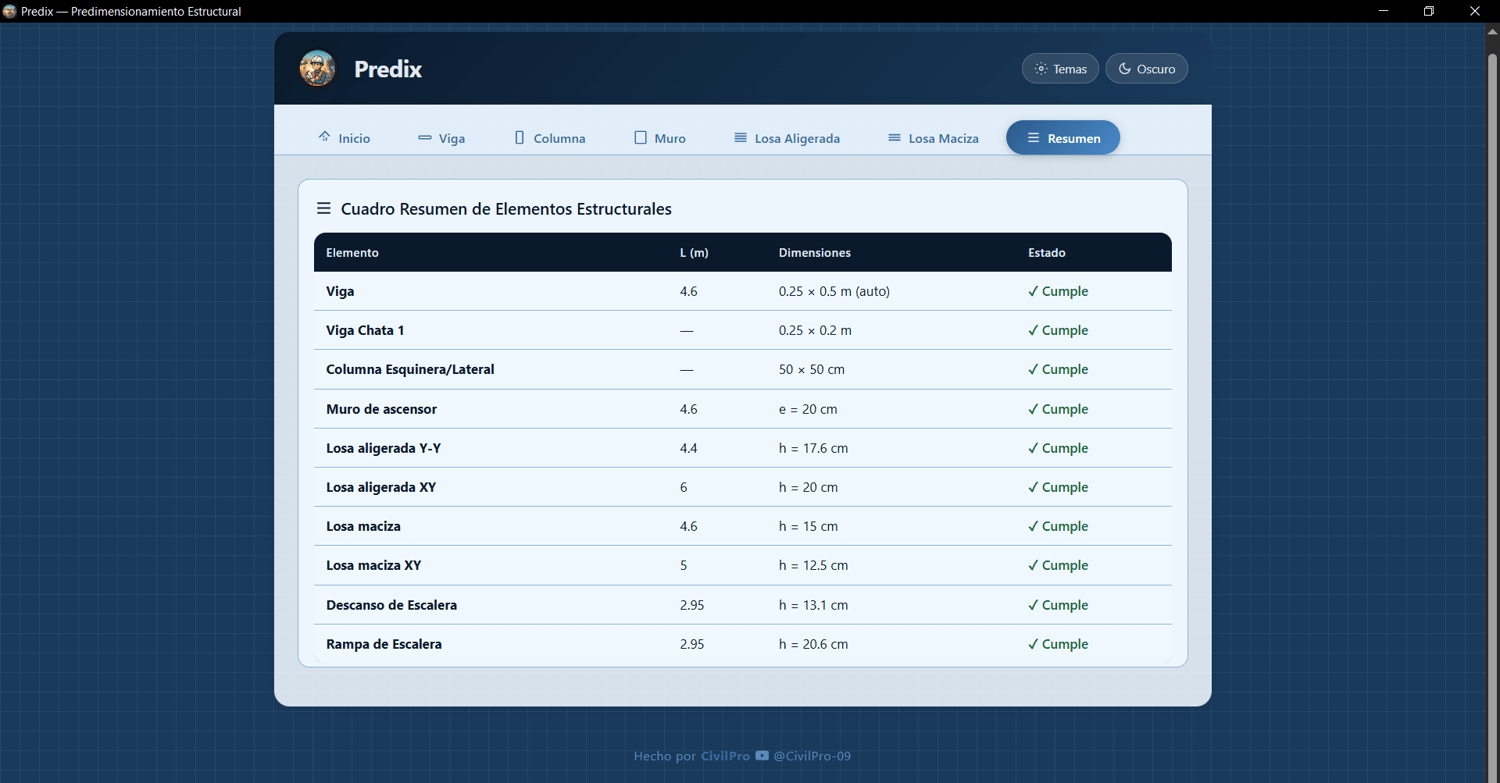
Task: Select the Rampa de Escalera row
Action: [x=743, y=644]
